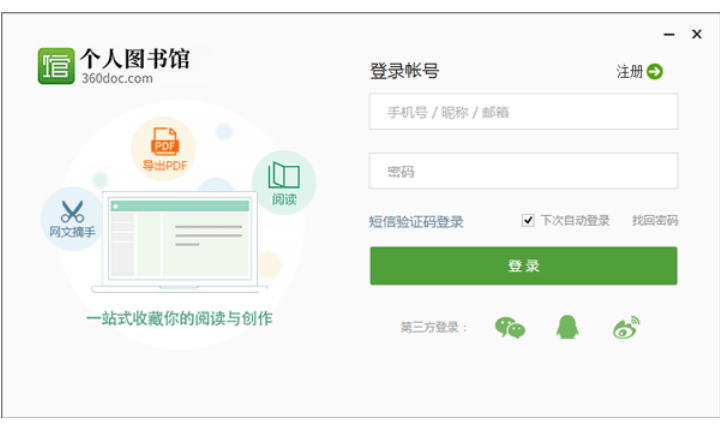
Task: Click the 登录帐号 heading
Action: point(405,71)
